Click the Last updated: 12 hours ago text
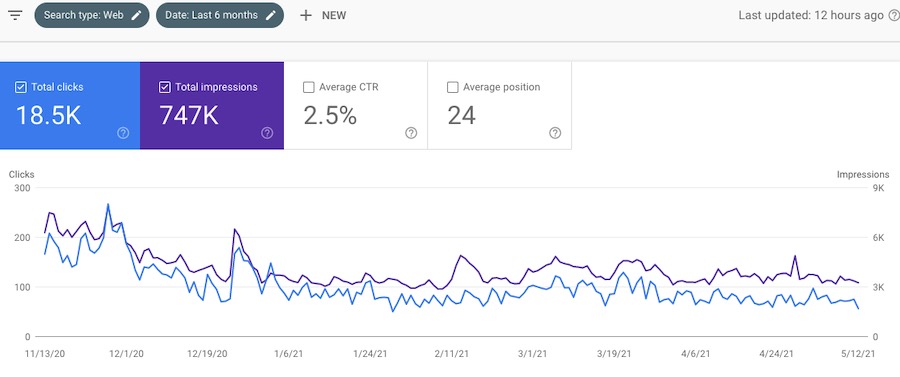 coord(811,15)
